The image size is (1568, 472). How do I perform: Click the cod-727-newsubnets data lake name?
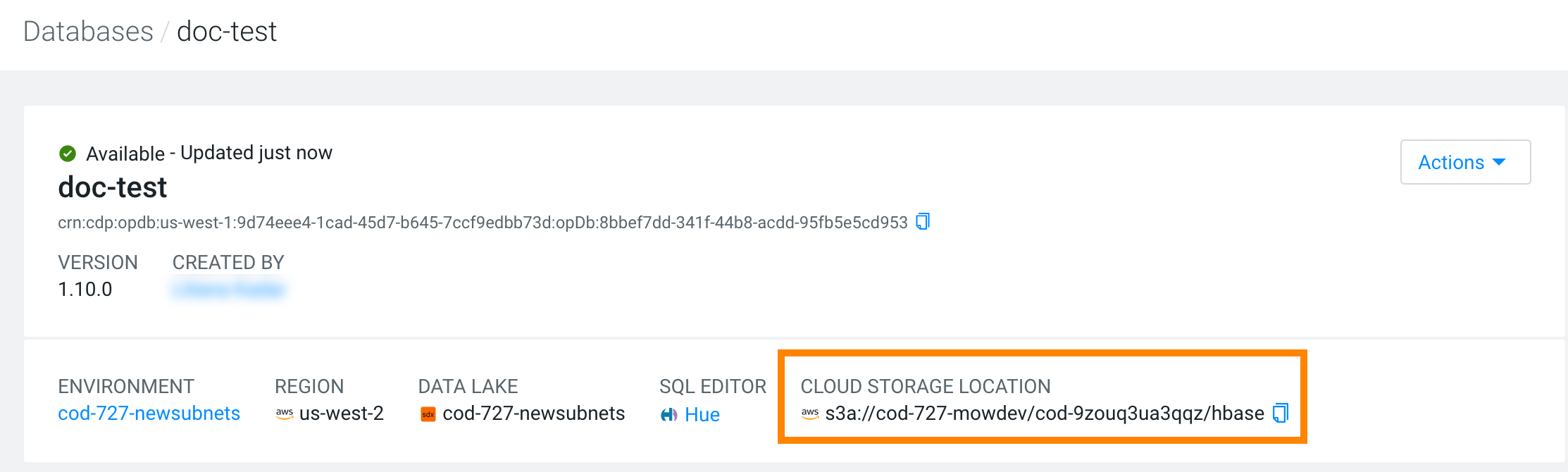pyautogui.click(x=533, y=414)
